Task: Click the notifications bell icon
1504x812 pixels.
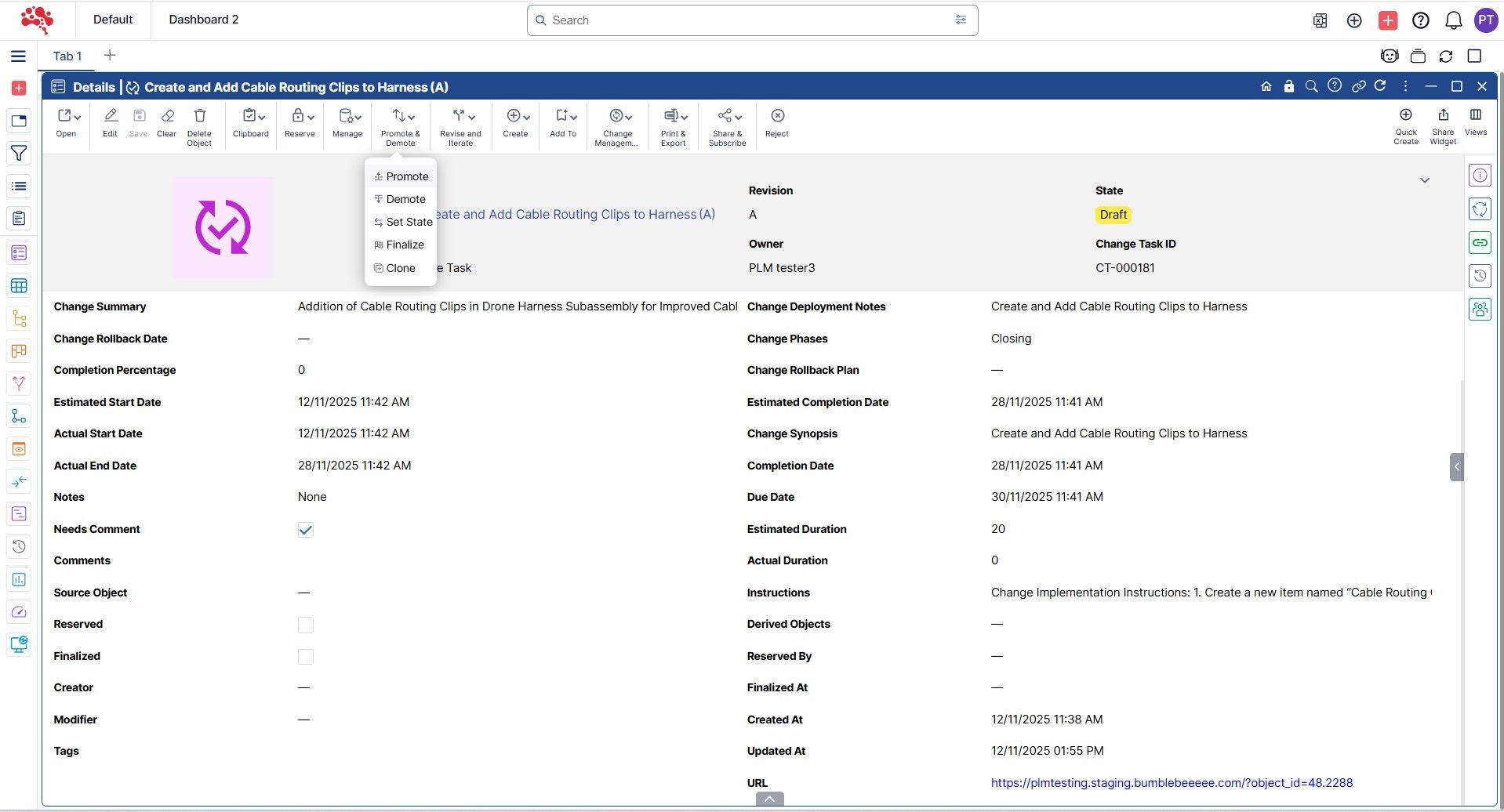Action: pyautogui.click(x=1453, y=20)
